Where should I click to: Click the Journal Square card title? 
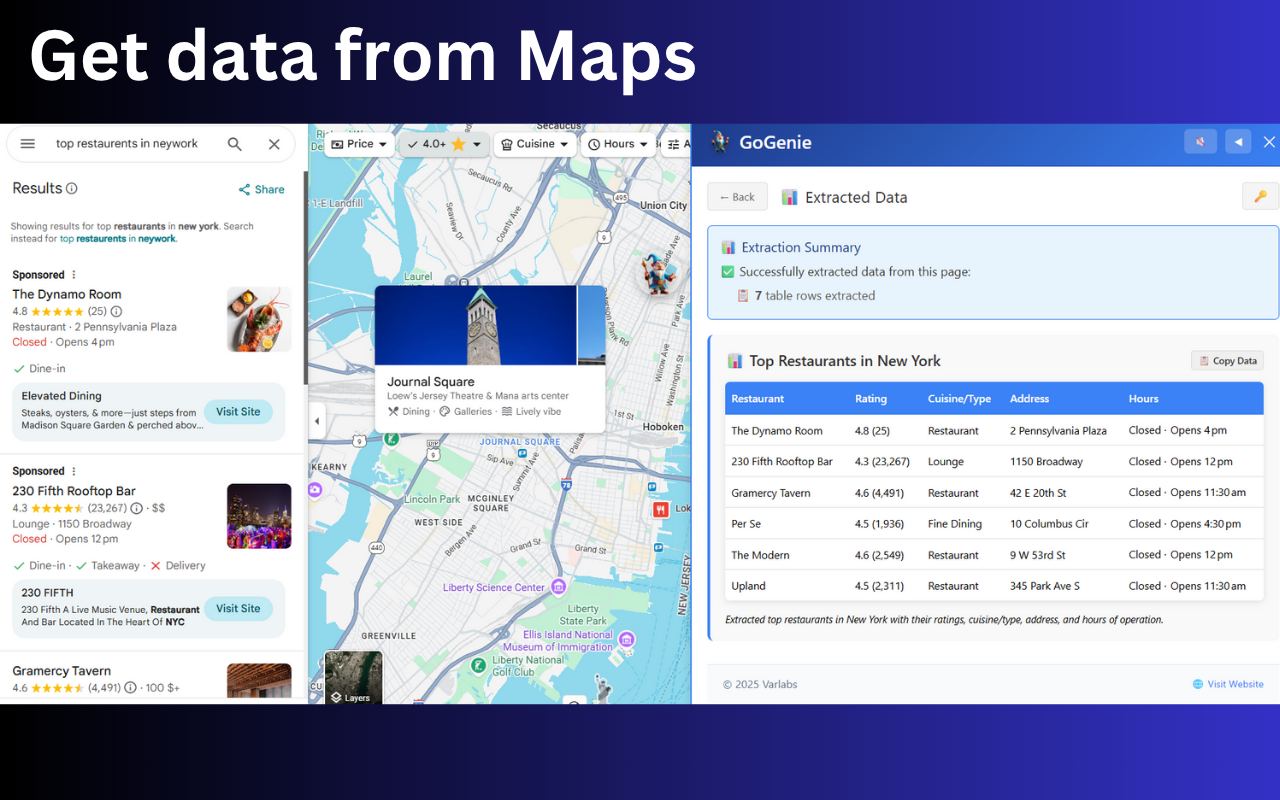431,382
